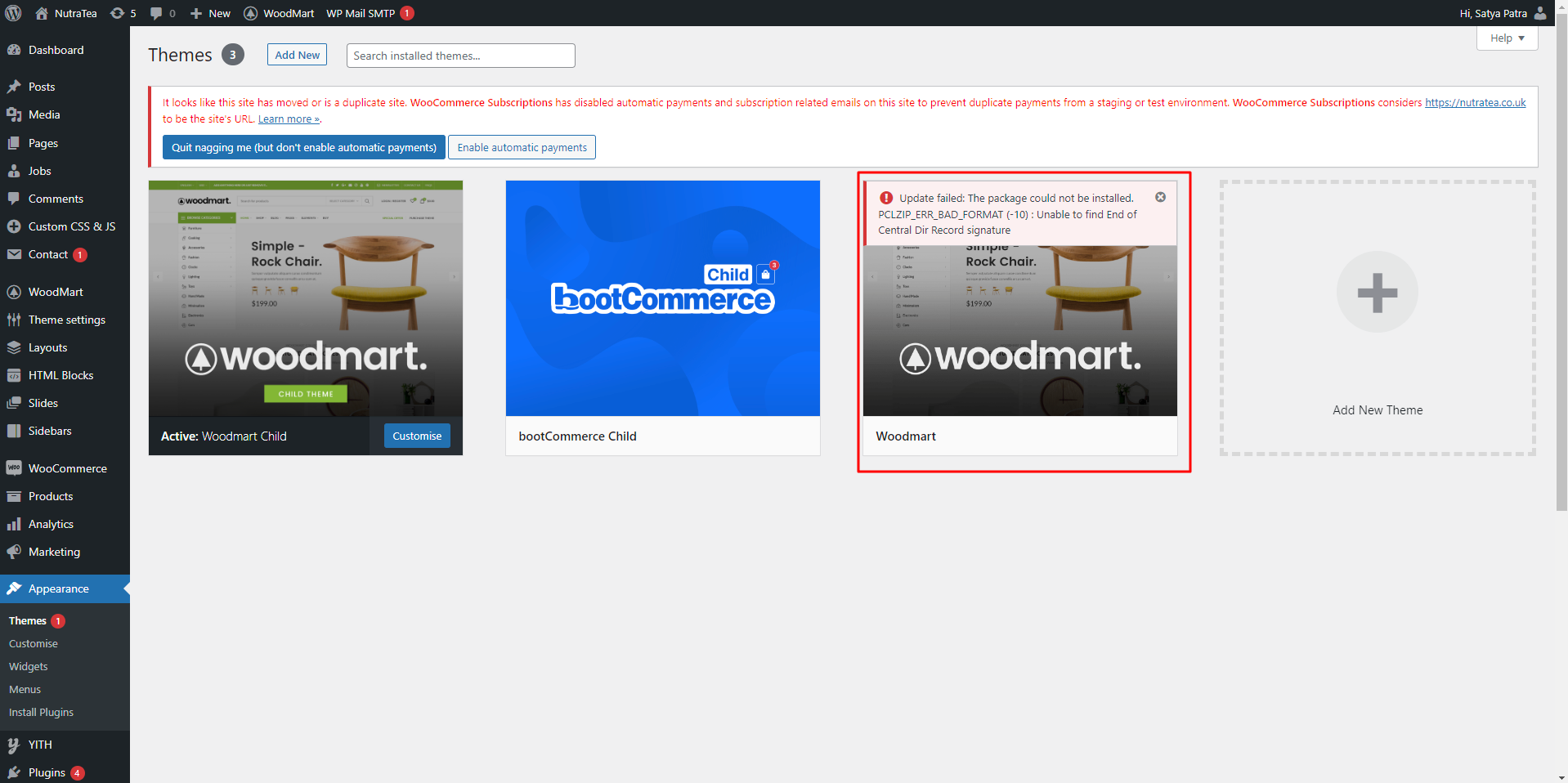The width and height of the screenshot is (1568, 783).
Task: Click the Theme settings sliders icon
Action: (14, 320)
